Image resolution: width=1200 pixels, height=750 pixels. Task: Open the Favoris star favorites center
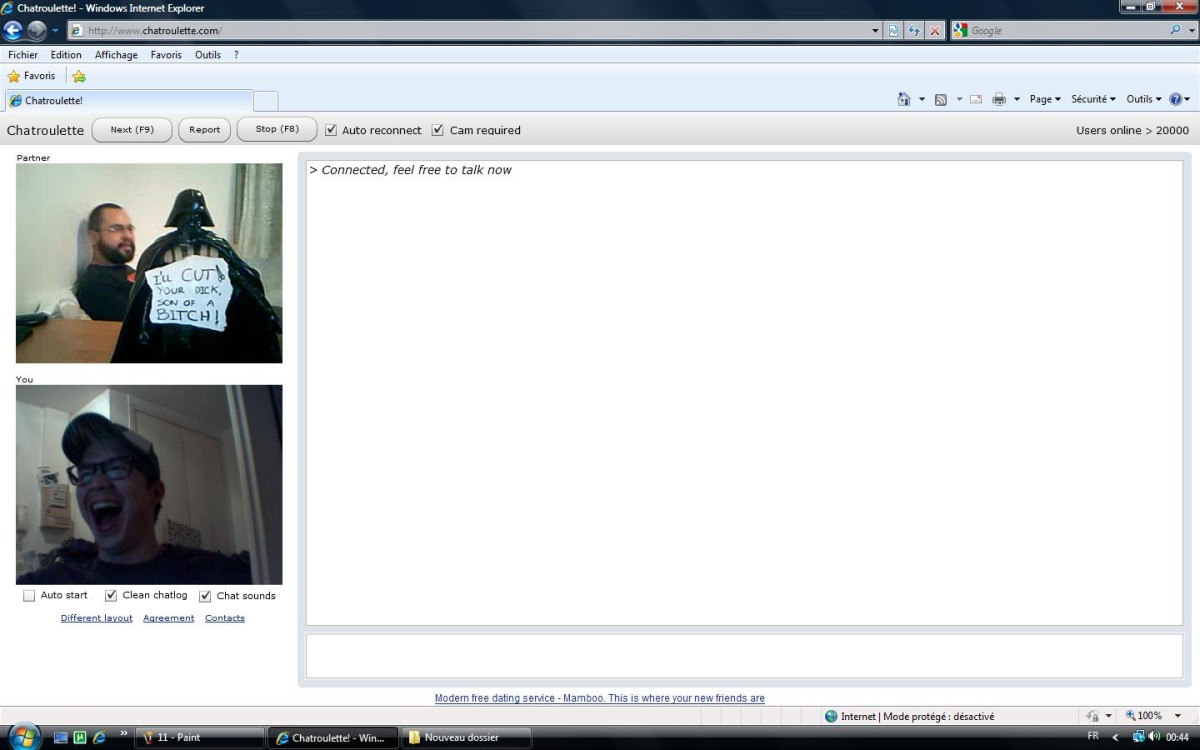[31, 76]
